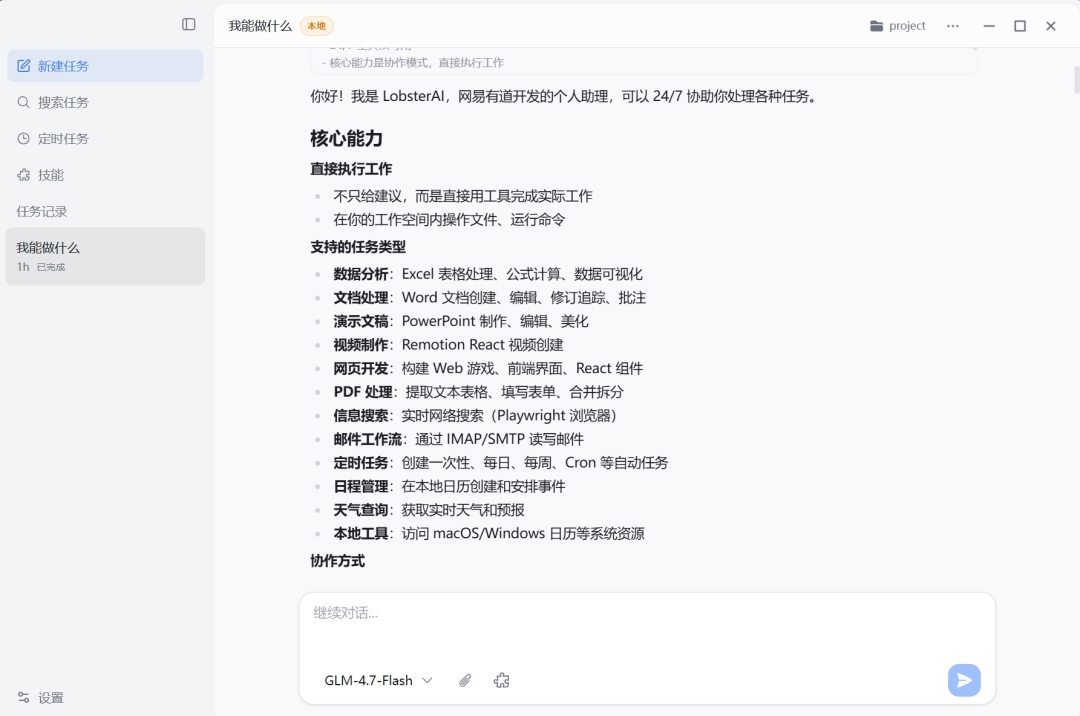The height and width of the screenshot is (716, 1080).
Task: Click the project folder icon
Action: (x=876, y=26)
